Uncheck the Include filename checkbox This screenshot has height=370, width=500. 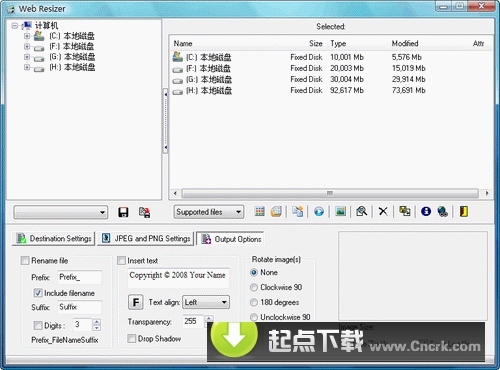(x=38, y=293)
